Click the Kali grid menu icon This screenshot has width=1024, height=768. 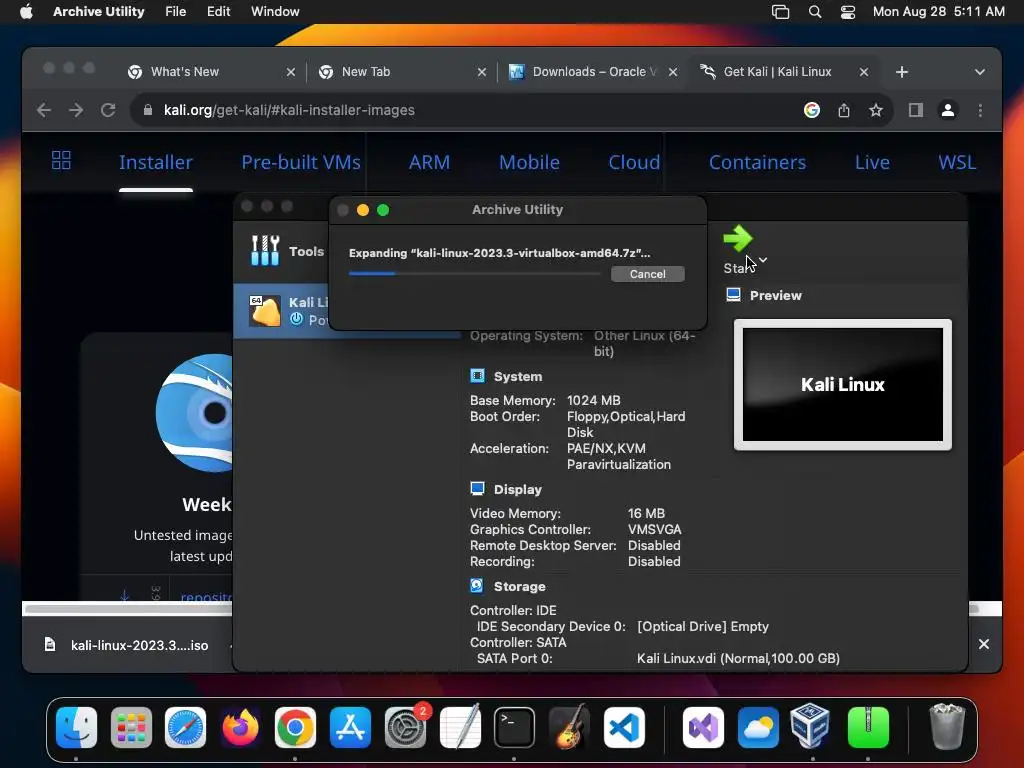tap(61, 161)
